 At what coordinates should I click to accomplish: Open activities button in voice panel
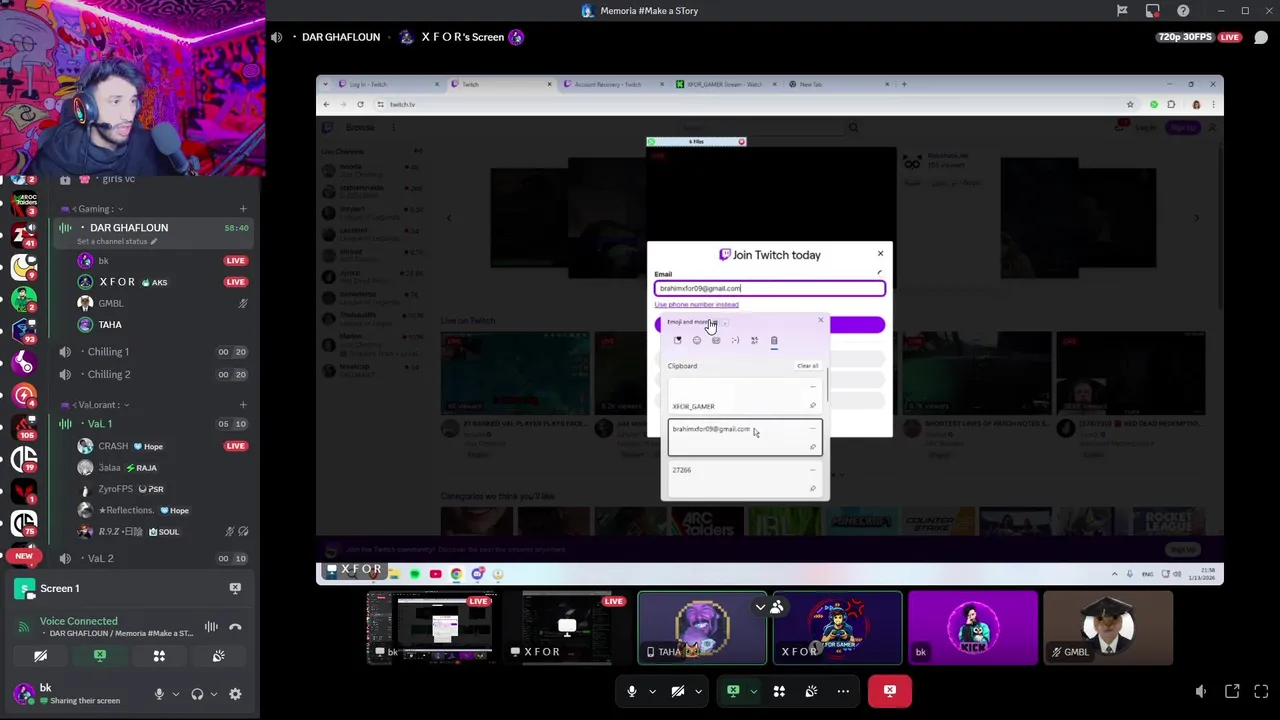click(x=159, y=656)
